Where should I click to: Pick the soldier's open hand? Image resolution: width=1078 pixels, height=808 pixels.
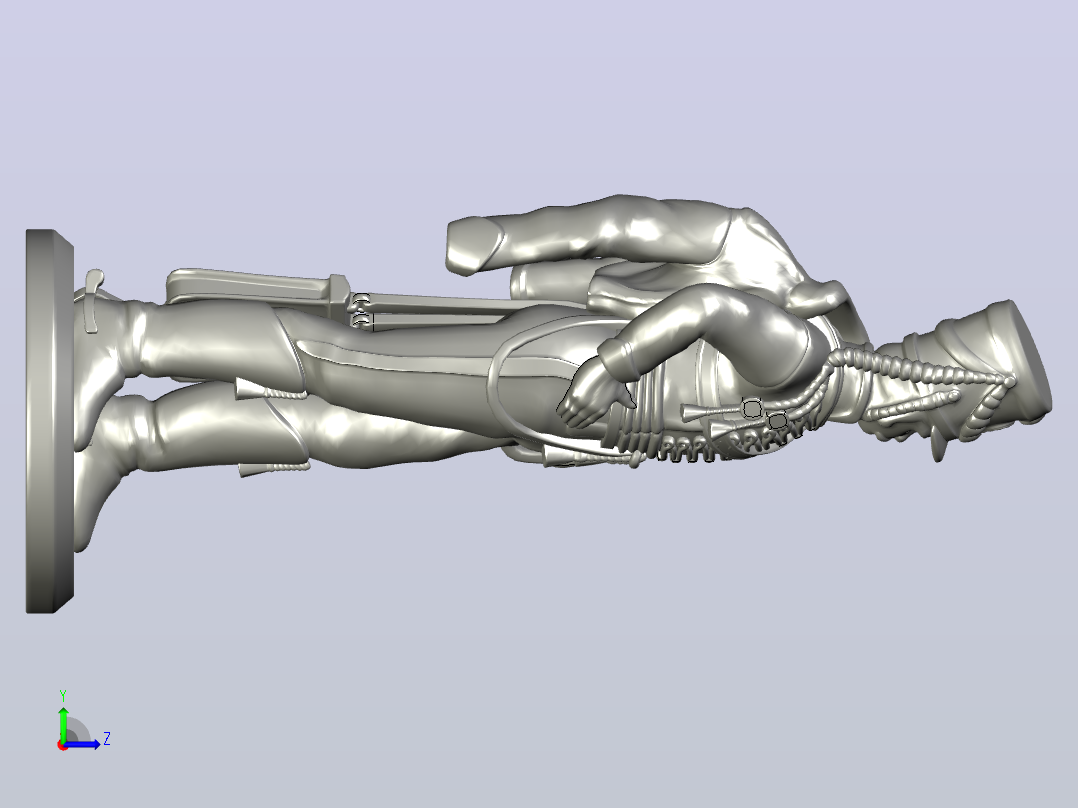click(595, 402)
